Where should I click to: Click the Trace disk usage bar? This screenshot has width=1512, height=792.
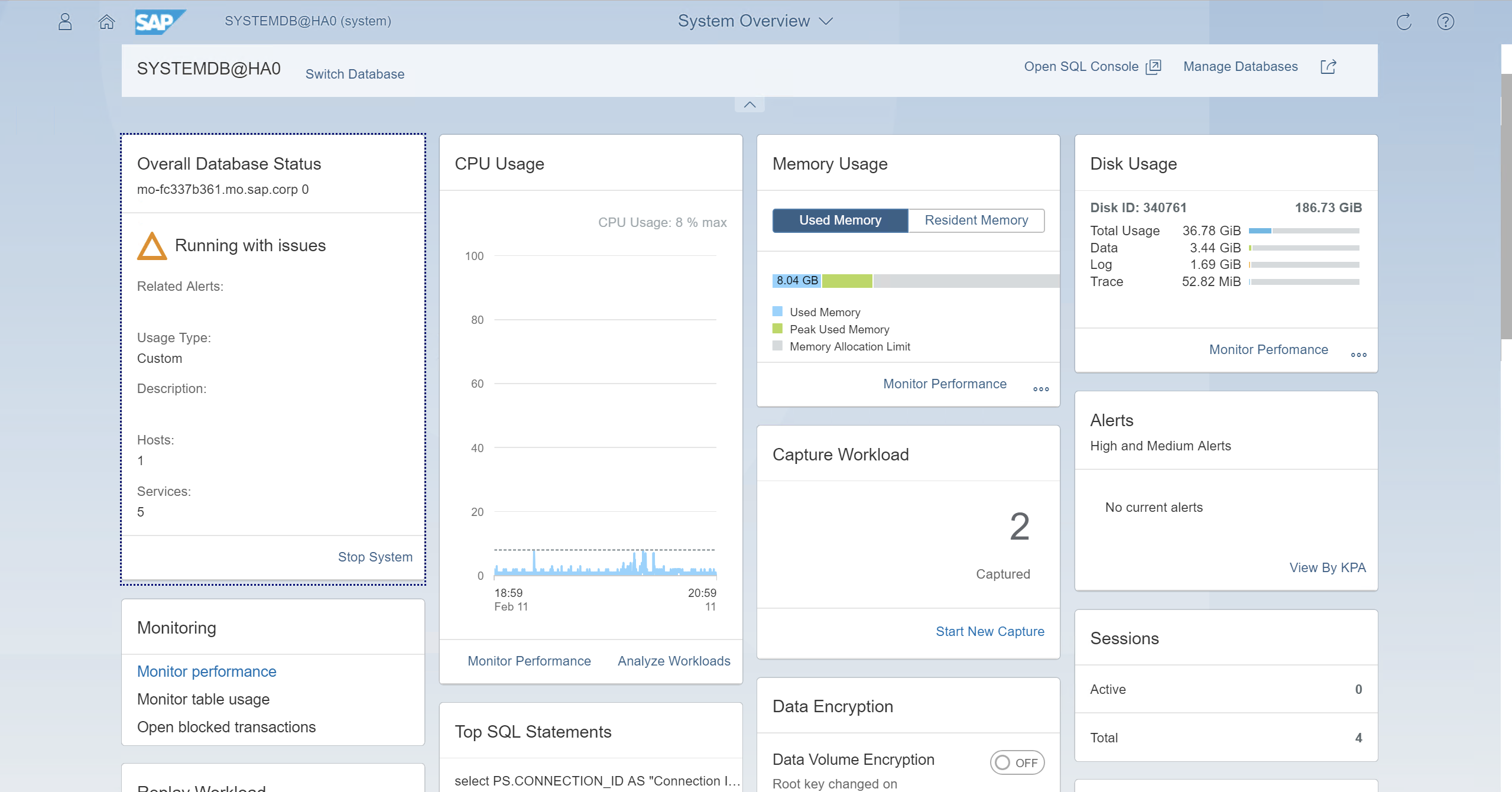(x=1304, y=283)
